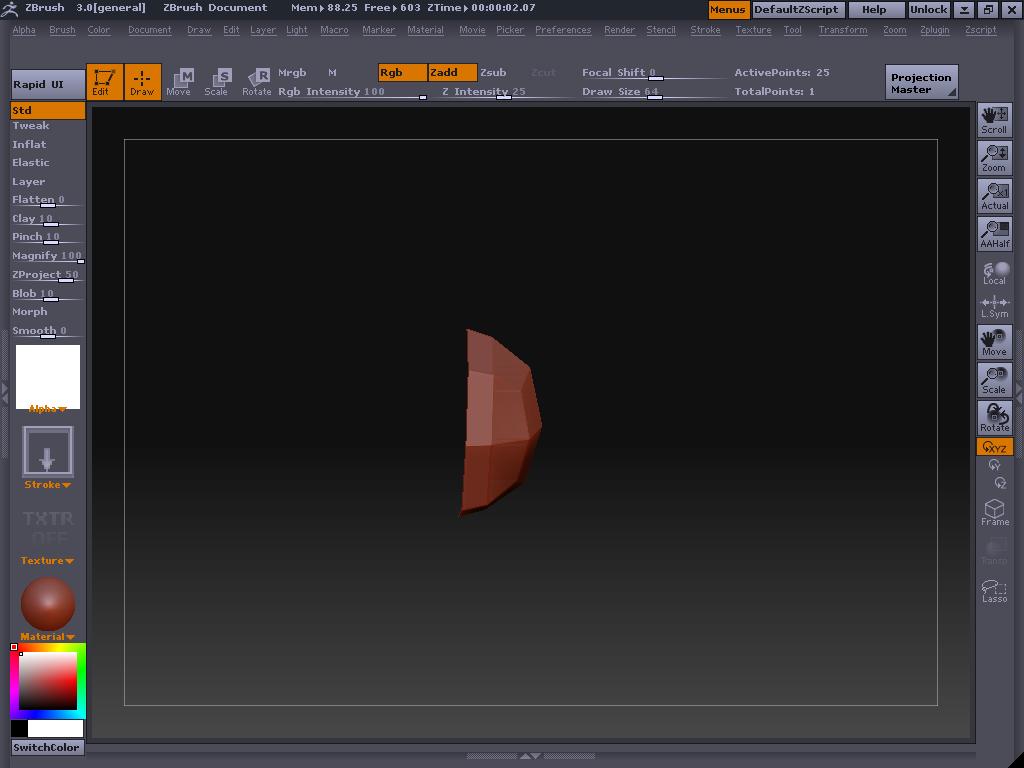
Task: Enable Zsub mode
Action: pyautogui.click(x=494, y=72)
